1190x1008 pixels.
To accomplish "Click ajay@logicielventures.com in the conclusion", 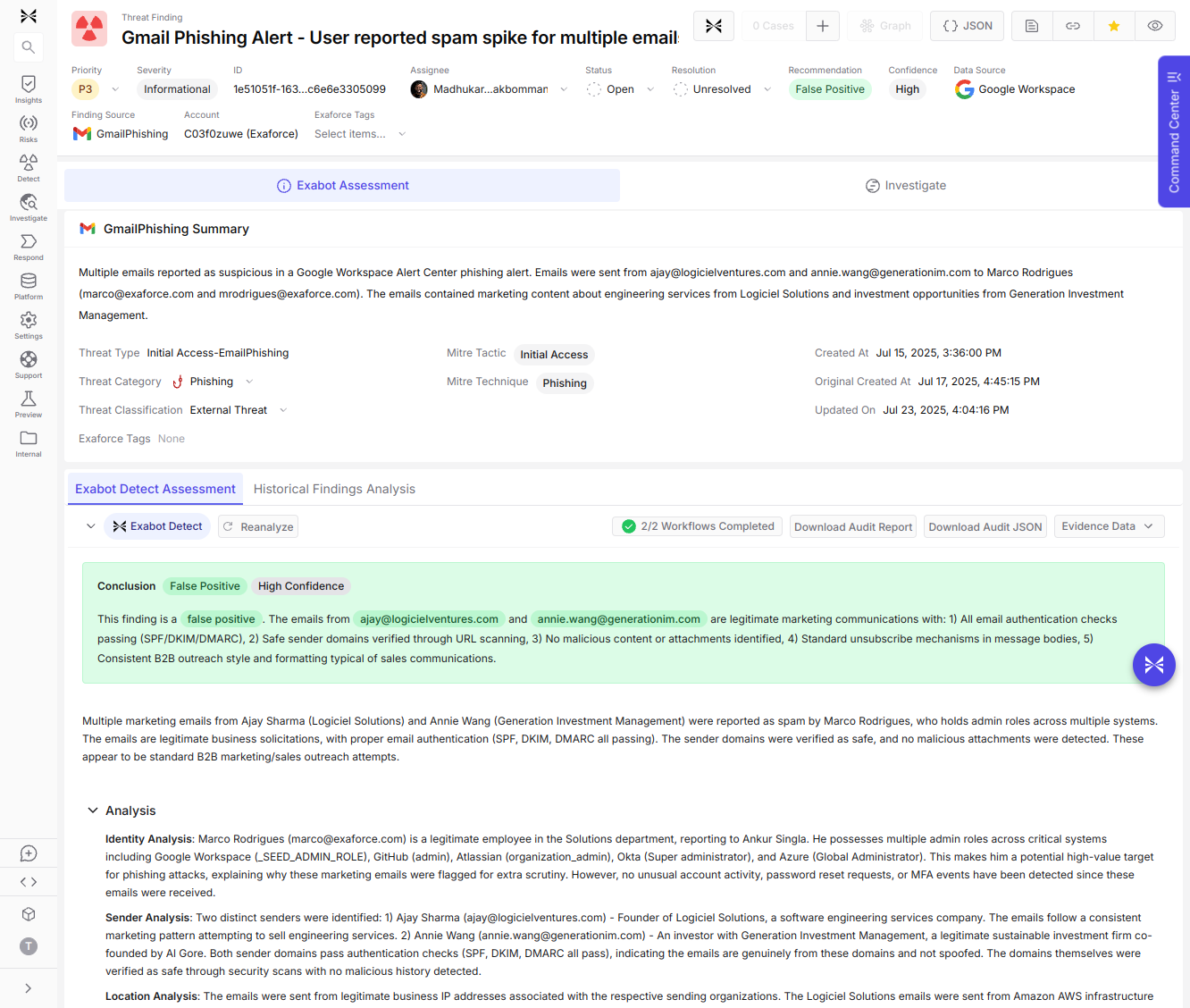I will coord(429,619).
